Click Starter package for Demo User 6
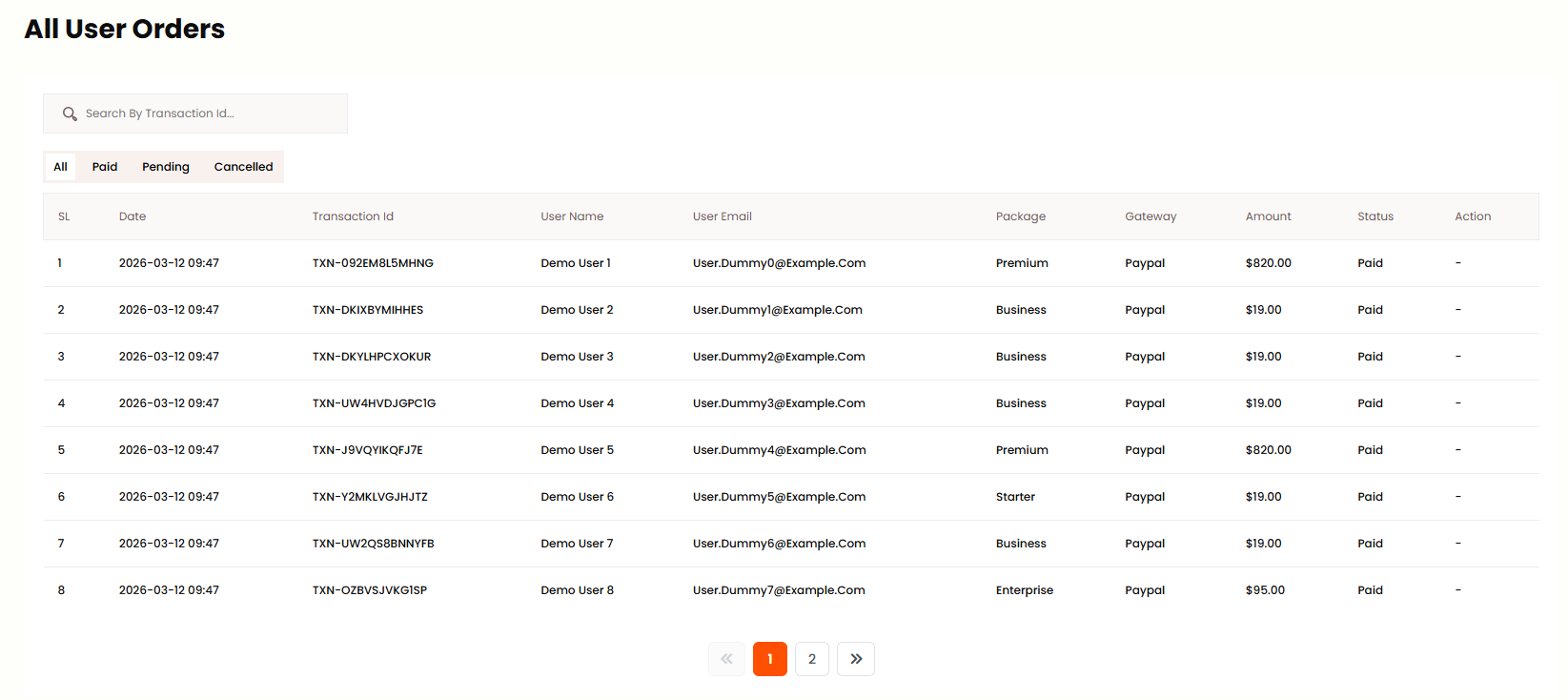This screenshot has height=700, width=1568. tap(1015, 497)
